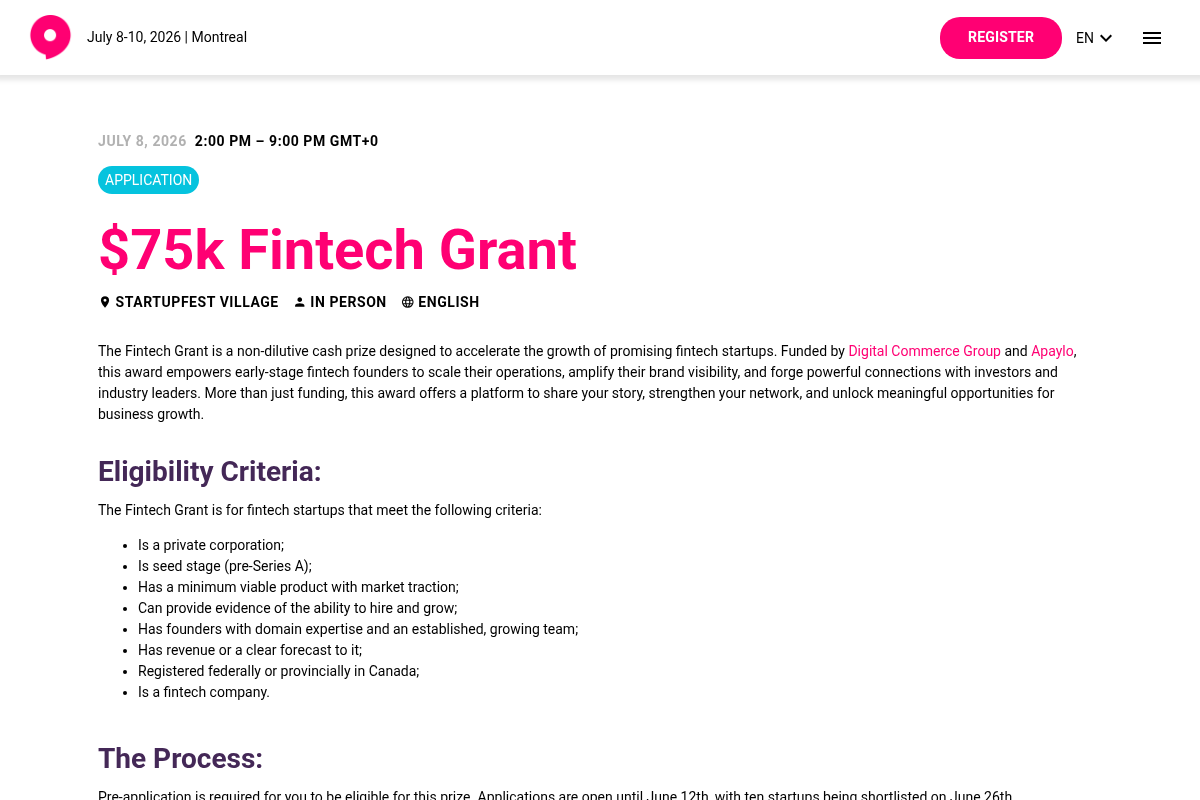Click the In Person format label
This screenshot has height=800, width=1200.
coord(348,302)
